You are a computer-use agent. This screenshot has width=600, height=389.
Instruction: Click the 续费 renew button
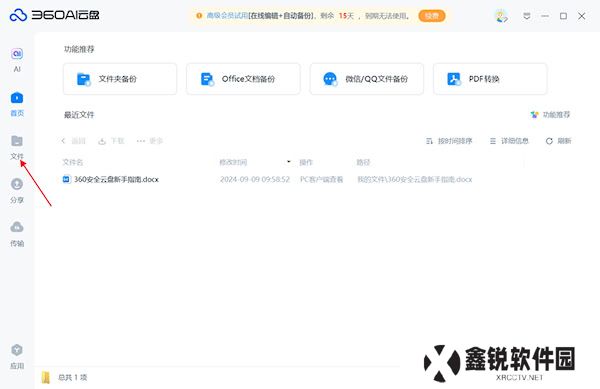coord(432,16)
